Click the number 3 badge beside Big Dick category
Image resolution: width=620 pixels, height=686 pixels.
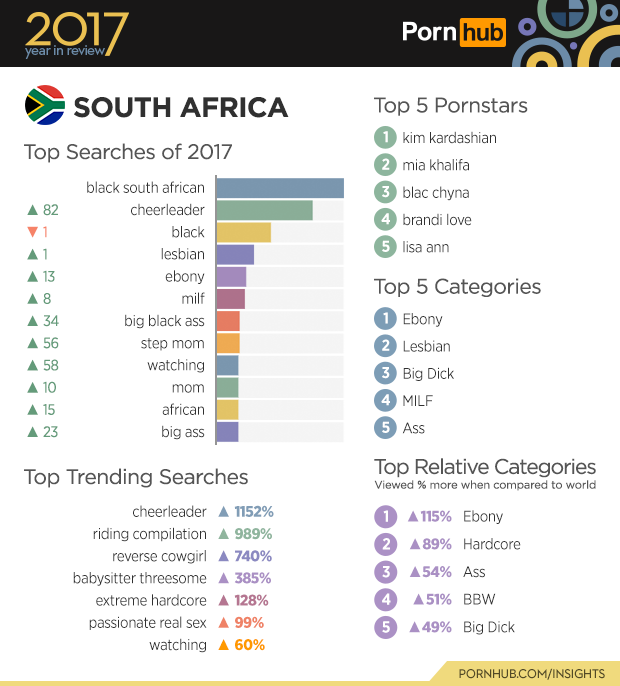tap(385, 373)
